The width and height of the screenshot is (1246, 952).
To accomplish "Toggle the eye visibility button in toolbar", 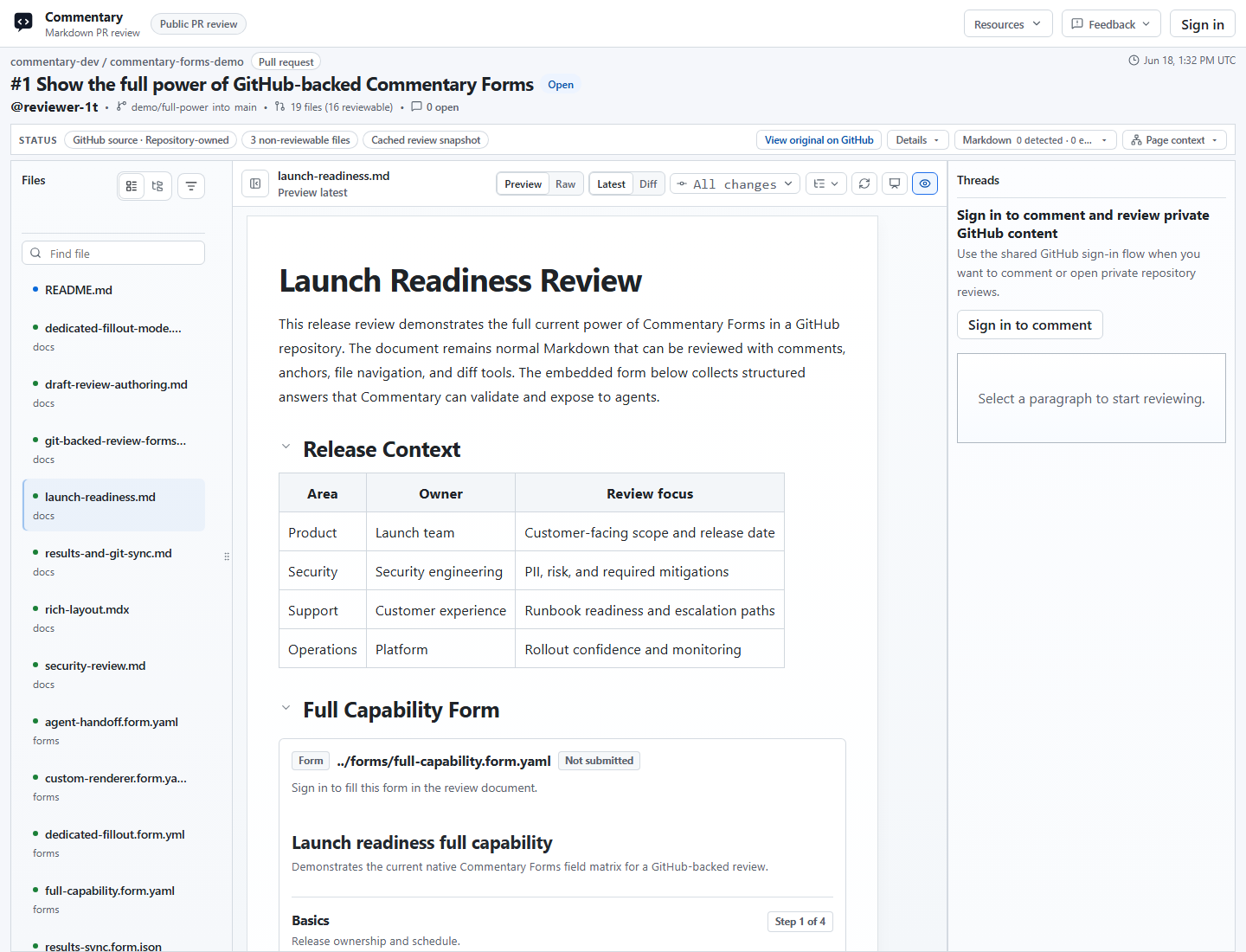I will click(925, 183).
